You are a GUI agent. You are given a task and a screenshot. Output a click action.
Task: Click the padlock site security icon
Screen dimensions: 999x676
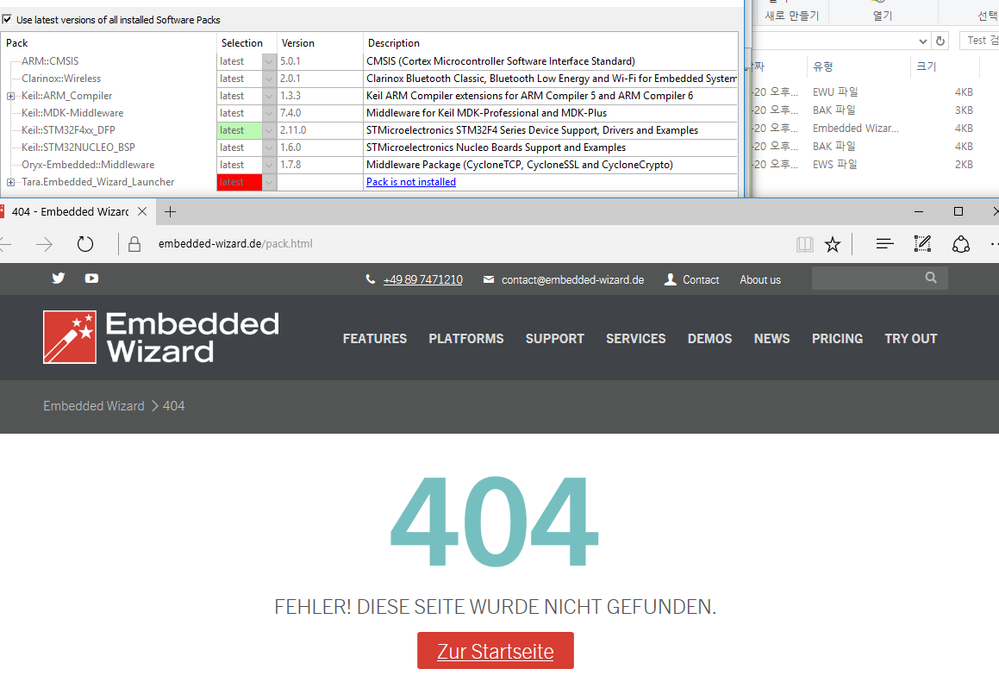coord(134,244)
